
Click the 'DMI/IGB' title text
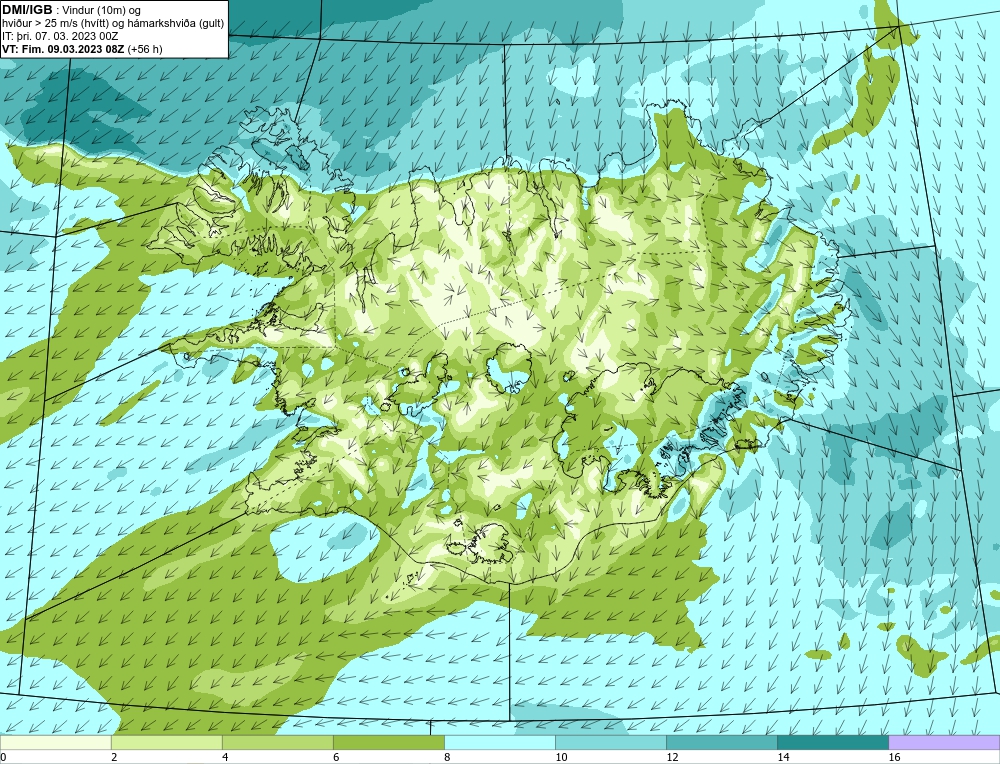tap(27, 10)
